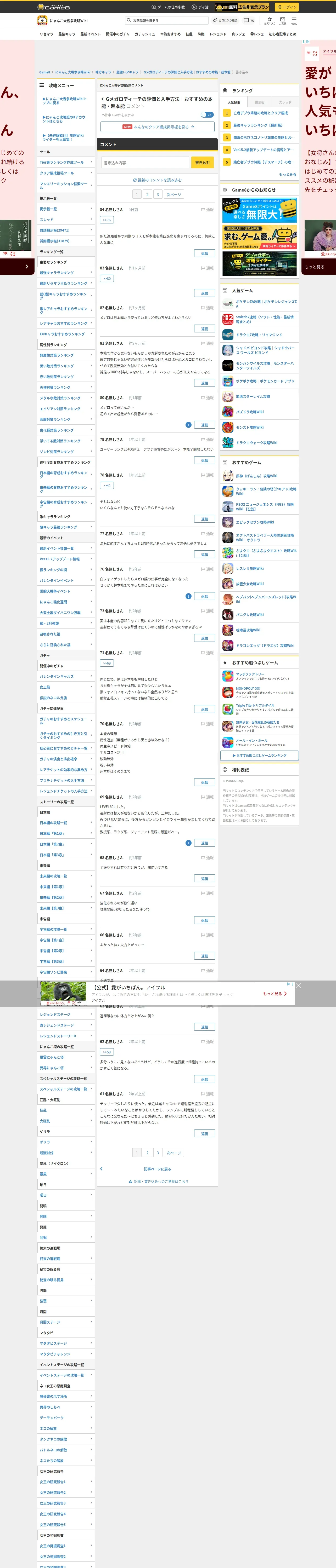Image resolution: width=336 pixels, height=1568 pixels.
Task: Click the ぷよクエ 攻略Wiki icon
Action: point(228,553)
